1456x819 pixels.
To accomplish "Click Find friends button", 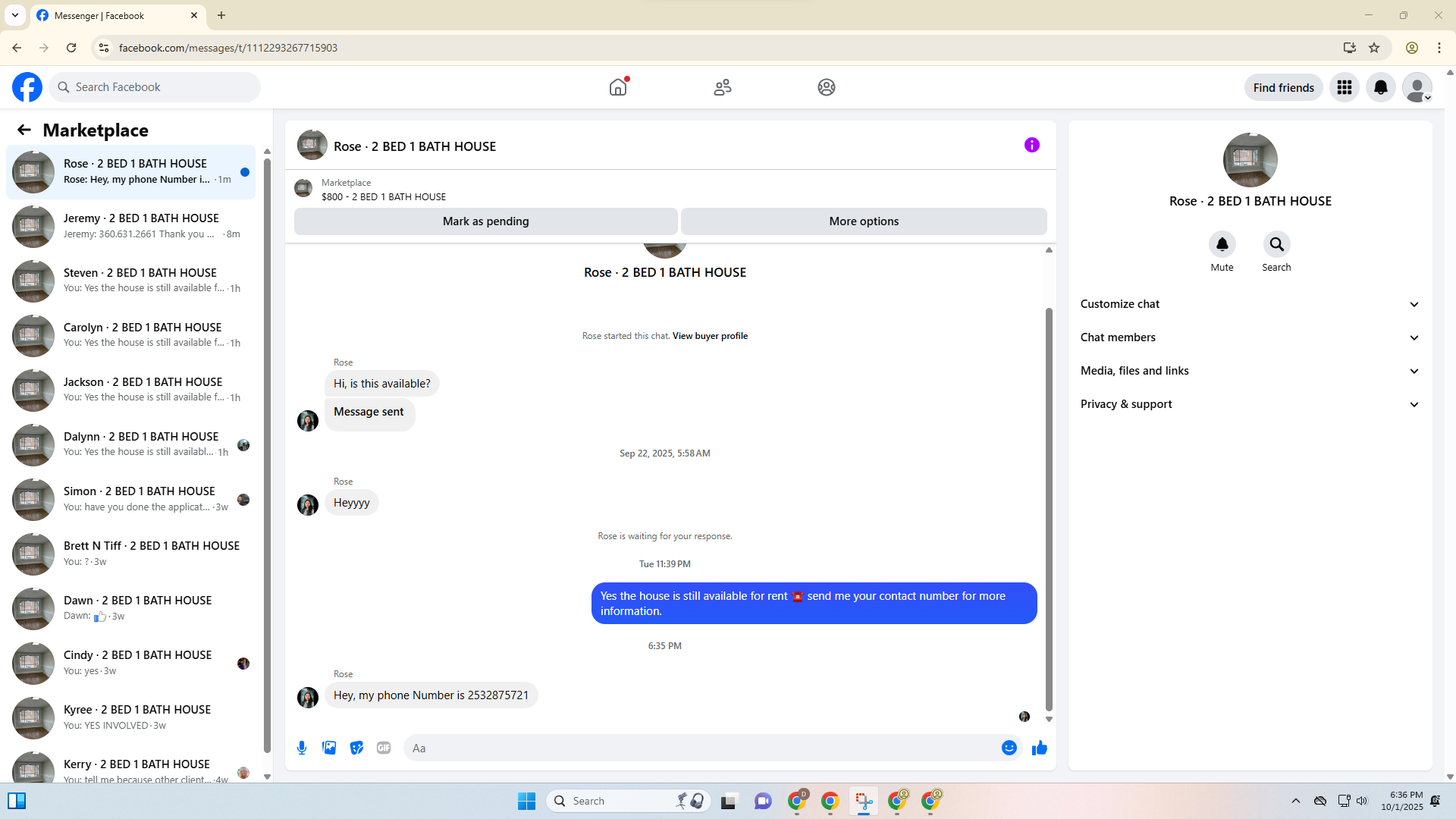I will [x=1284, y=87].
